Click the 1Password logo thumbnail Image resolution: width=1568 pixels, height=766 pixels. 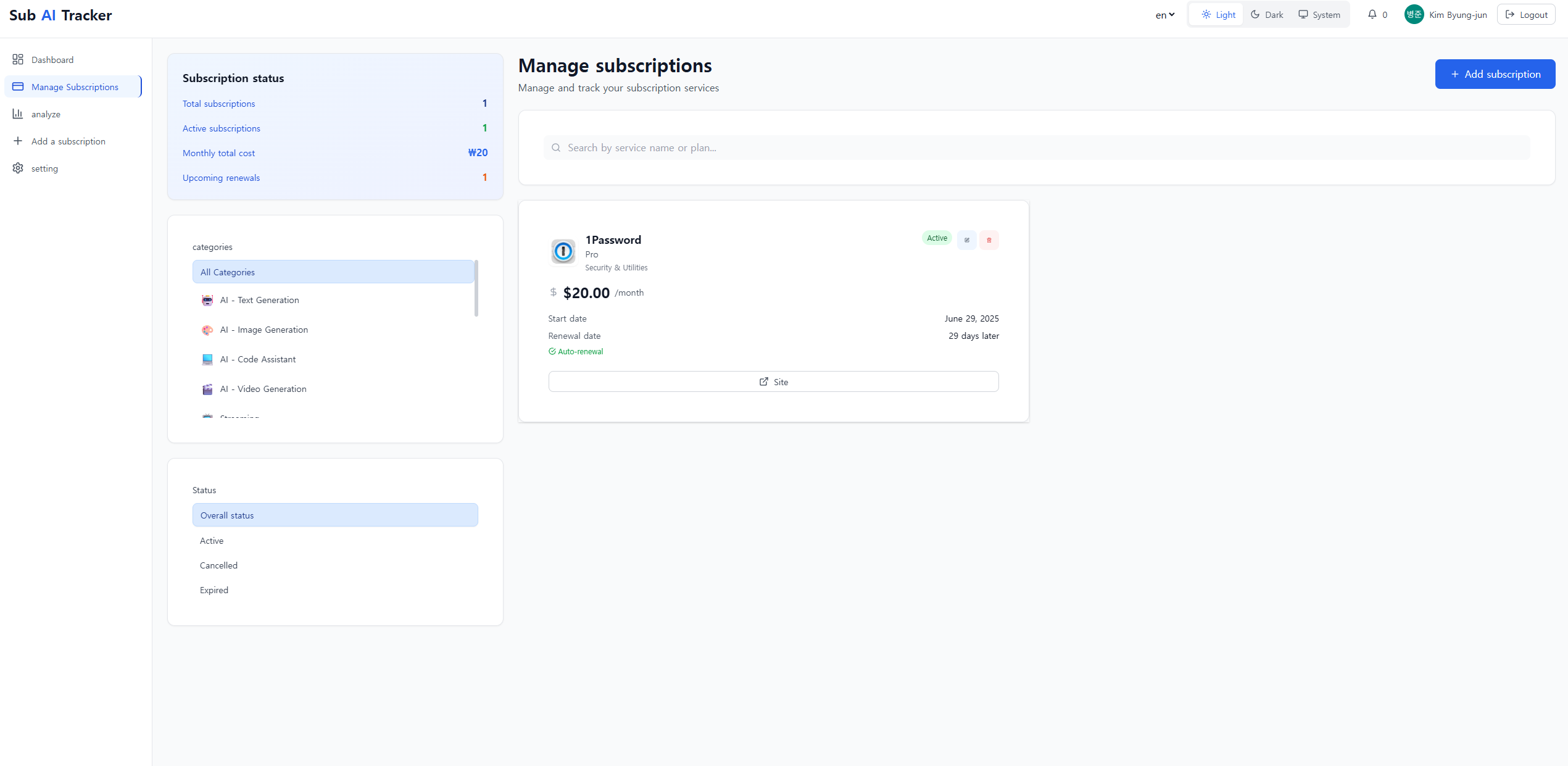(563, 251)
